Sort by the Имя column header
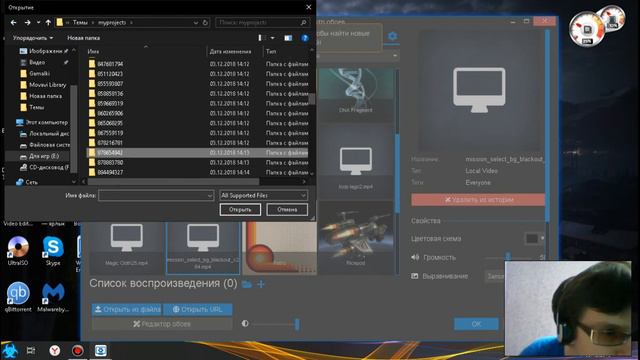 (93, 51)
